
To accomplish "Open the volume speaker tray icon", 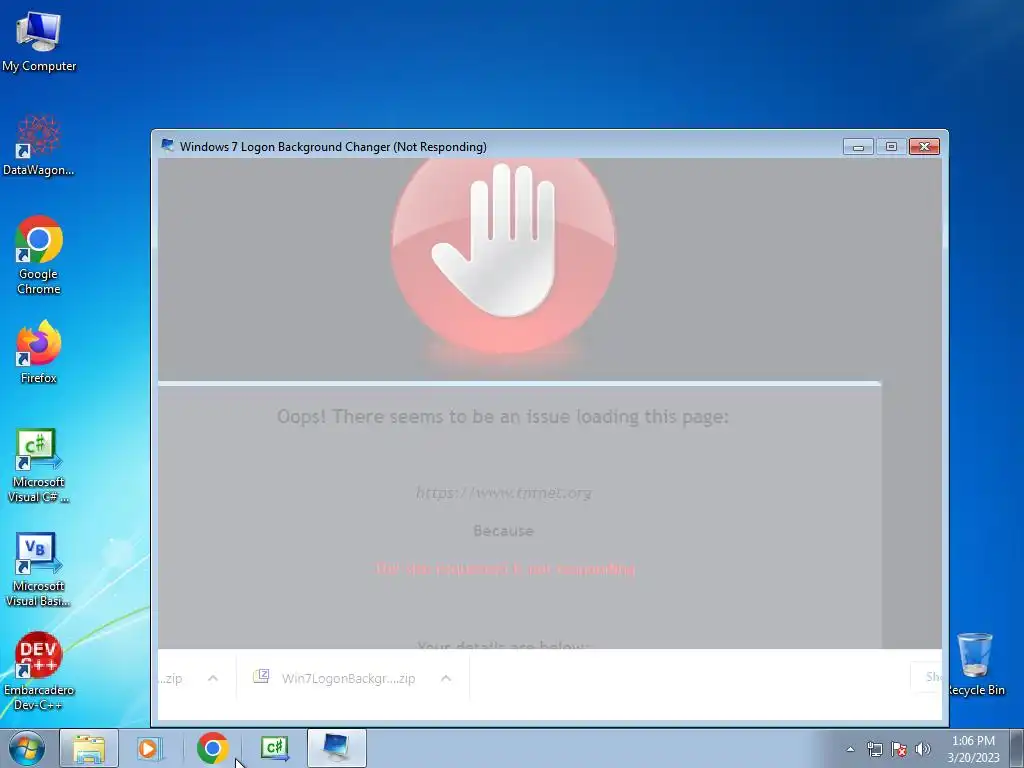I will [x=923, y=749].
